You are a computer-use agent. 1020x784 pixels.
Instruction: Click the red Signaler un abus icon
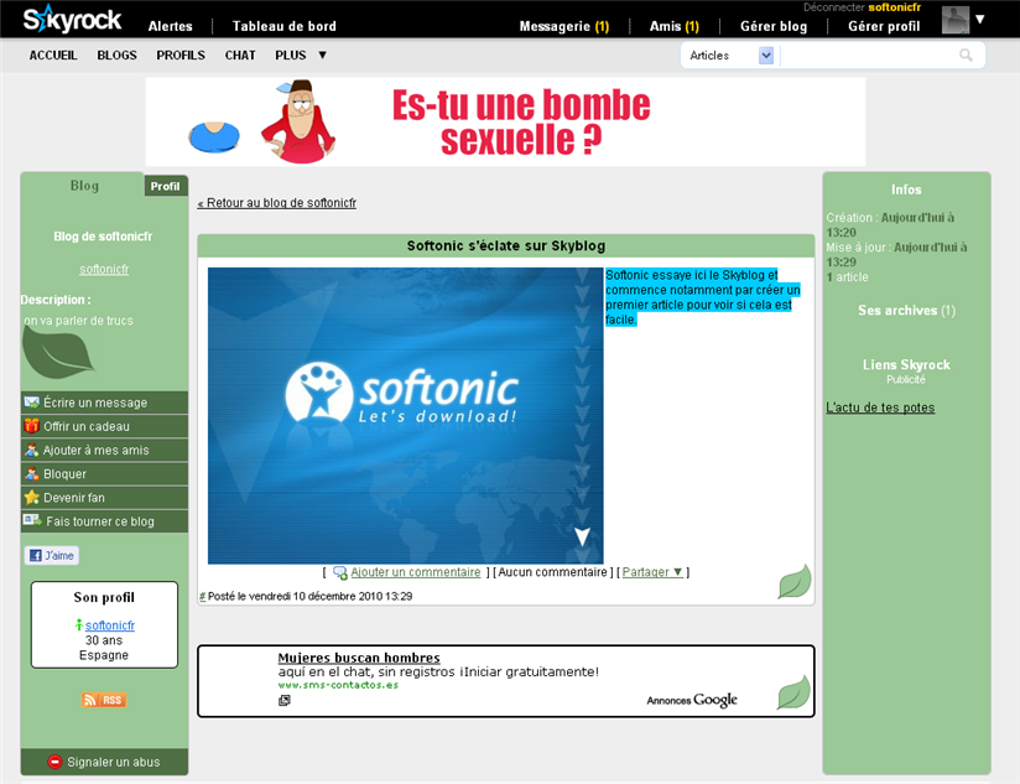coord(55,762)
